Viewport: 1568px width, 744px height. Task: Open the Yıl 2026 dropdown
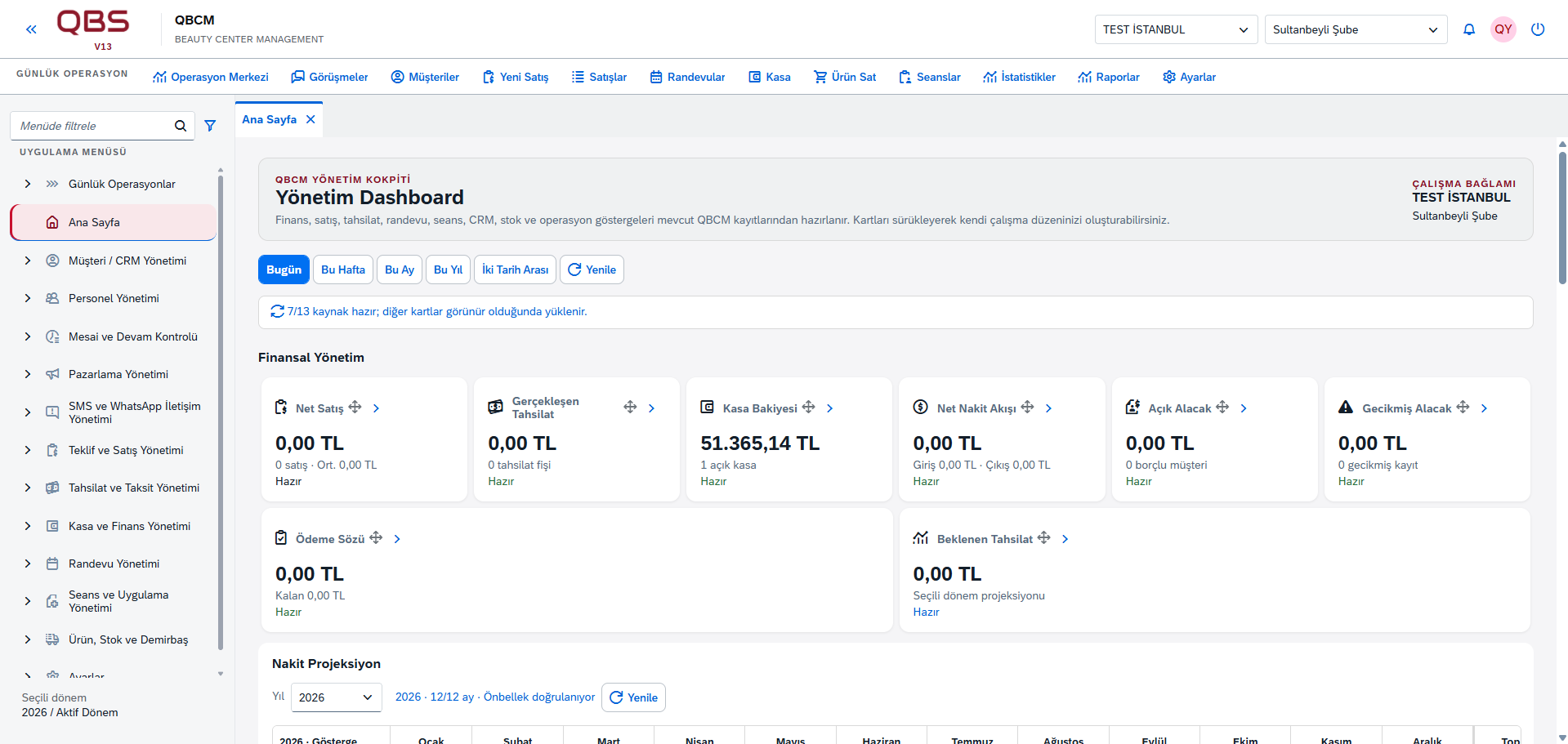(x=336, y=697)
